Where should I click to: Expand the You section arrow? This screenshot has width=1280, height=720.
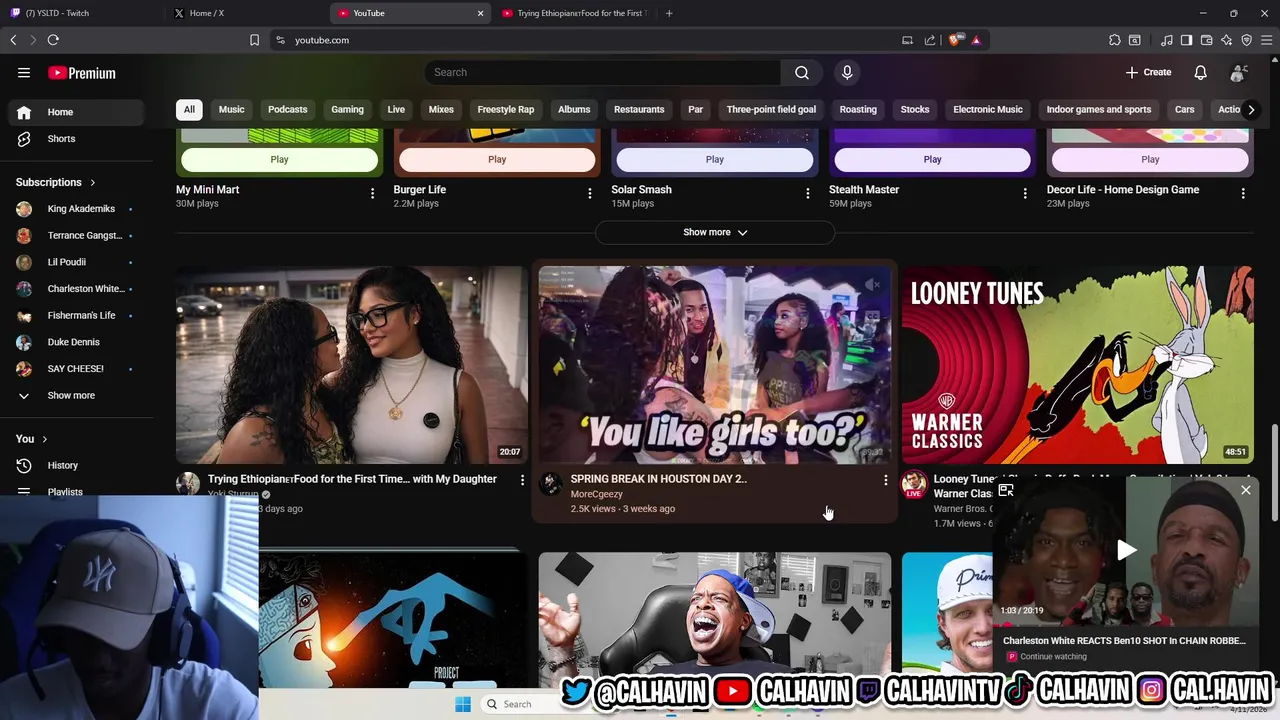coord(44,439)
